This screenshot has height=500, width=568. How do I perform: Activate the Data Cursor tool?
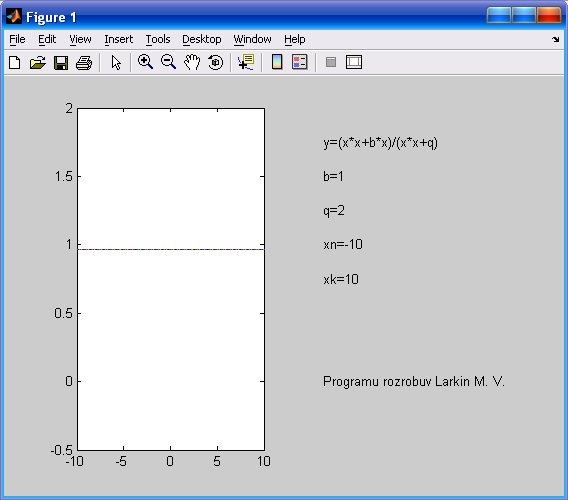tap(246, 62)
